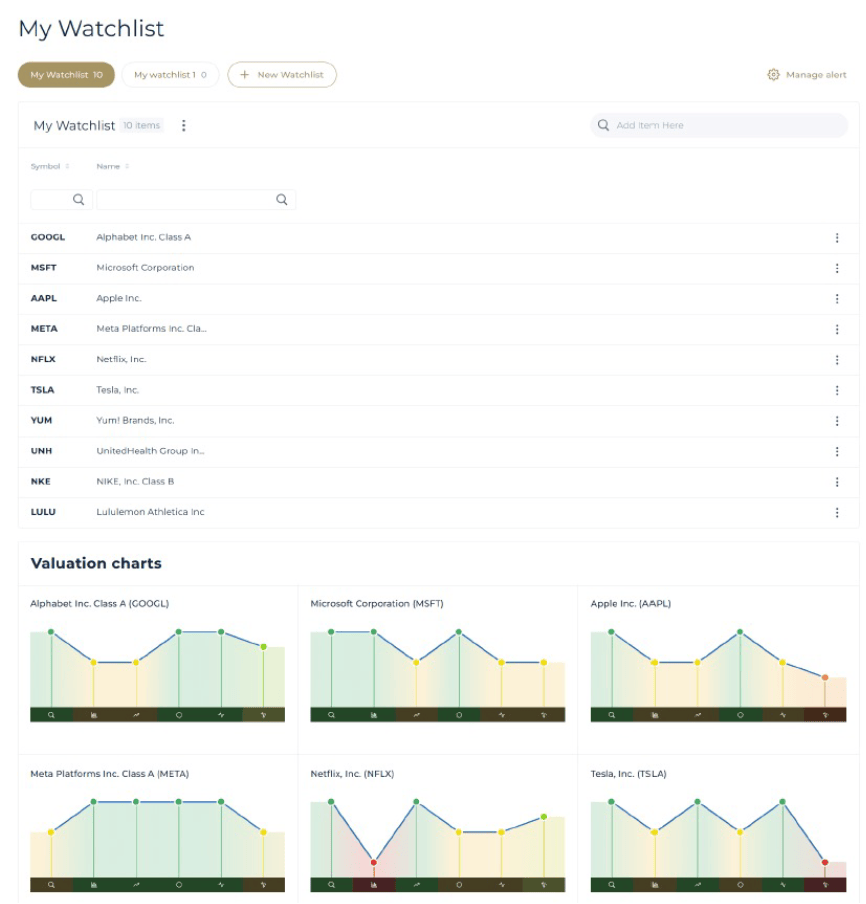Switch to the My Watchlist 10 tab
This screenshot has height=904, width=866.
(x=66, y=75)
